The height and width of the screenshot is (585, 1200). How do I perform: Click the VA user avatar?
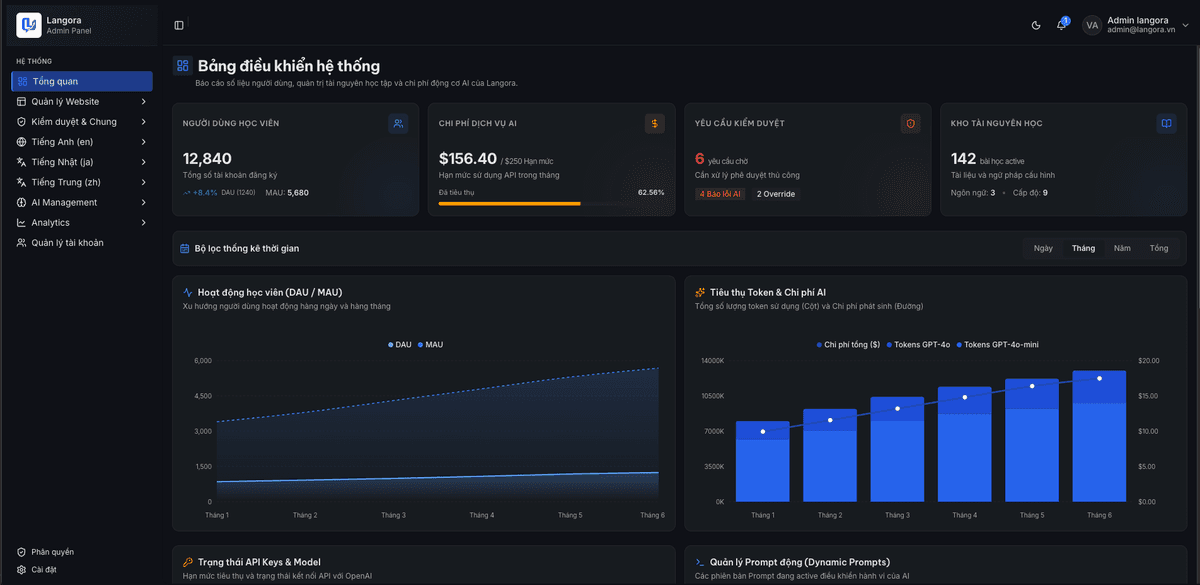click(x=1092, y=25)
